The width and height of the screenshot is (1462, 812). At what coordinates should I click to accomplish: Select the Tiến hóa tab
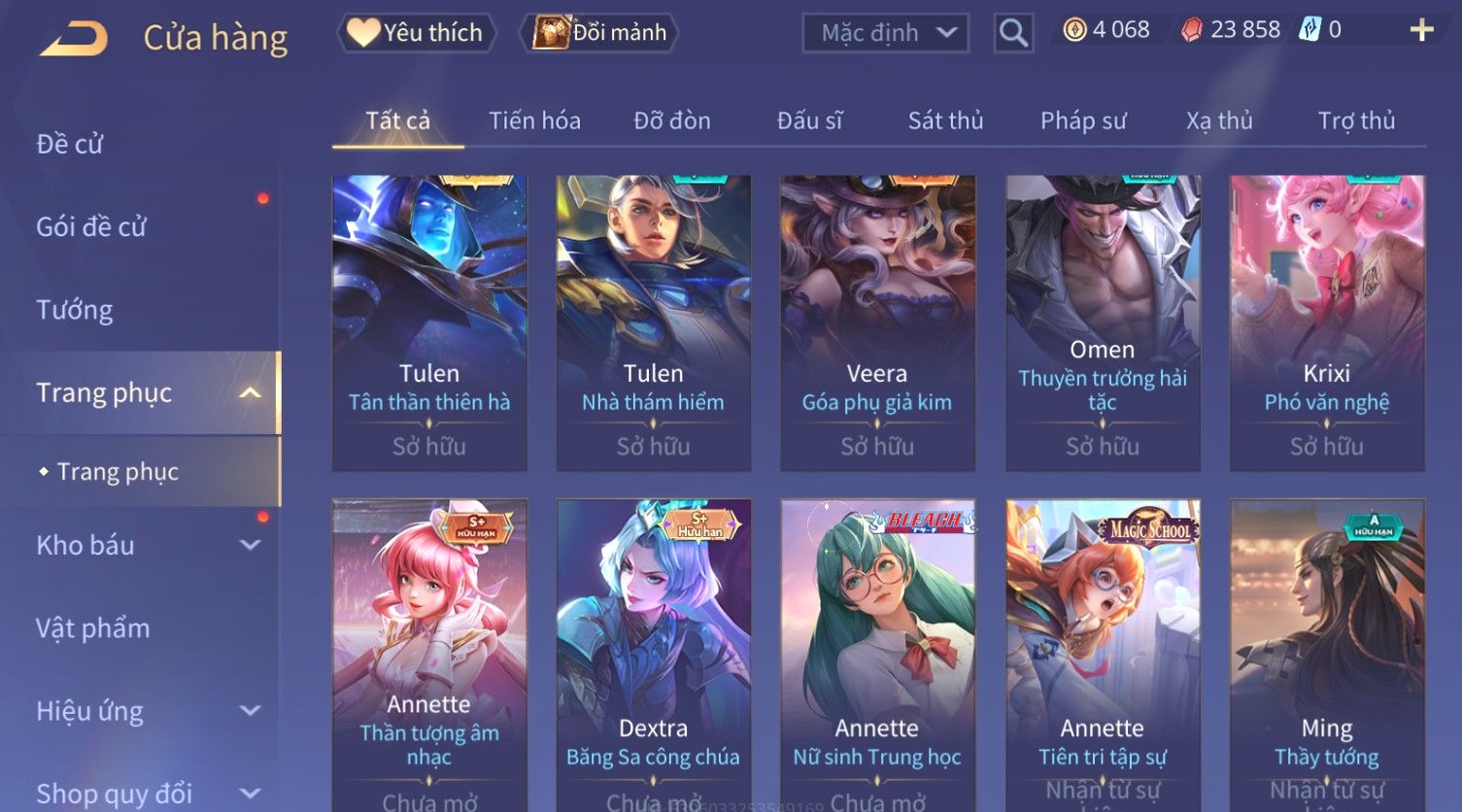pos(534,120)
